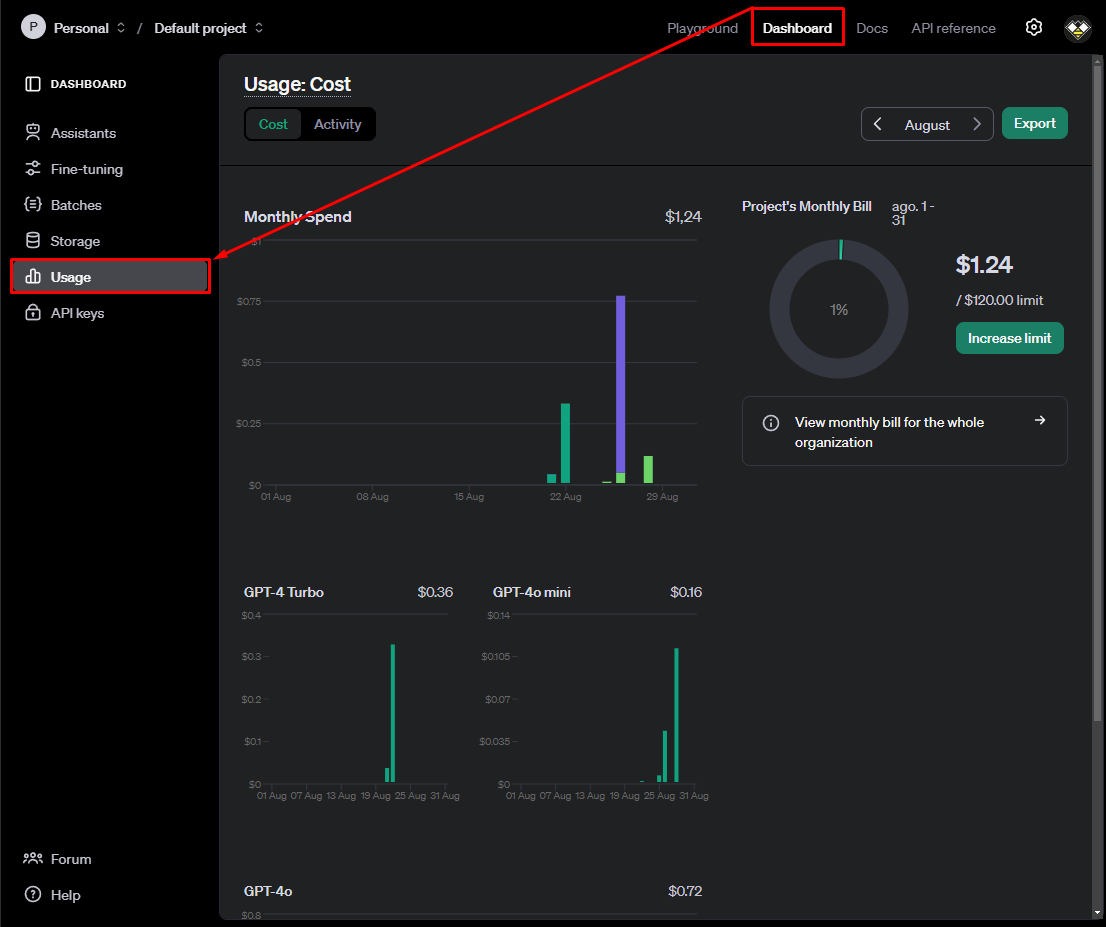Open the Assistants sidebar item
Image resolution: width=1106 pixels, height=927 pixels.
point(110,133)
